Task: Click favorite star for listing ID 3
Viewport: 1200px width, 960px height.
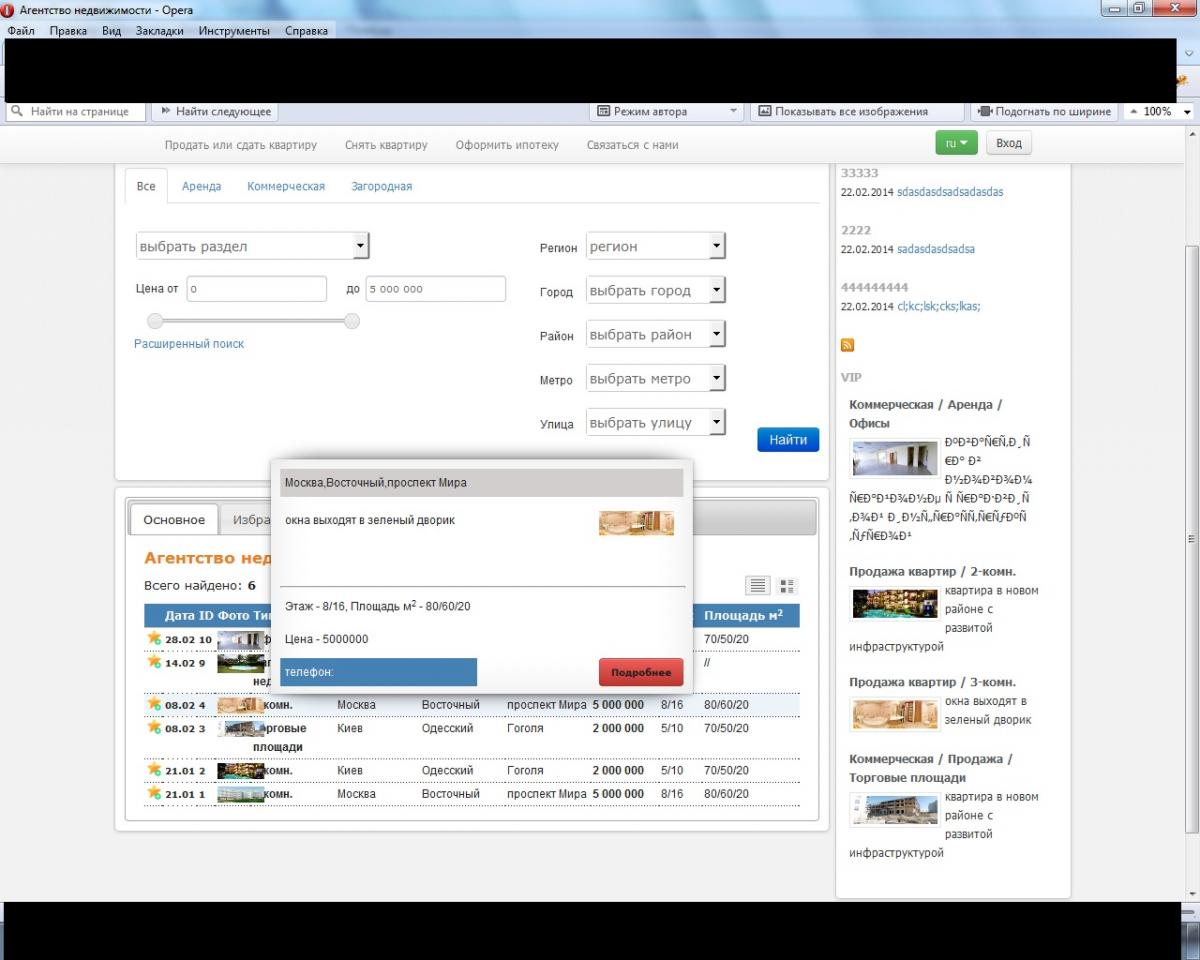Action: point(154,727)
